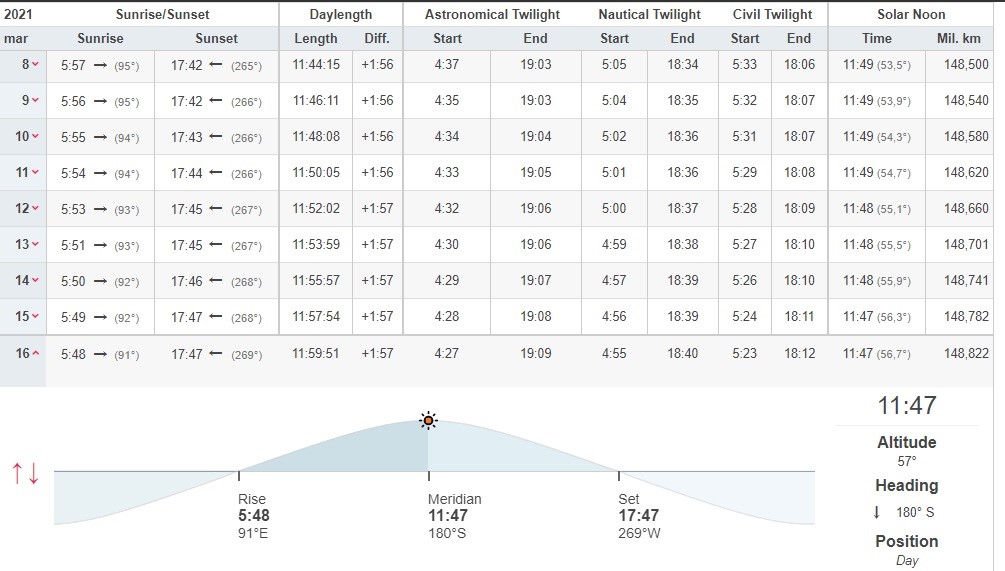
Task: Click the sunrise arrow icon for March 8
Action: [x=99, y=65]
